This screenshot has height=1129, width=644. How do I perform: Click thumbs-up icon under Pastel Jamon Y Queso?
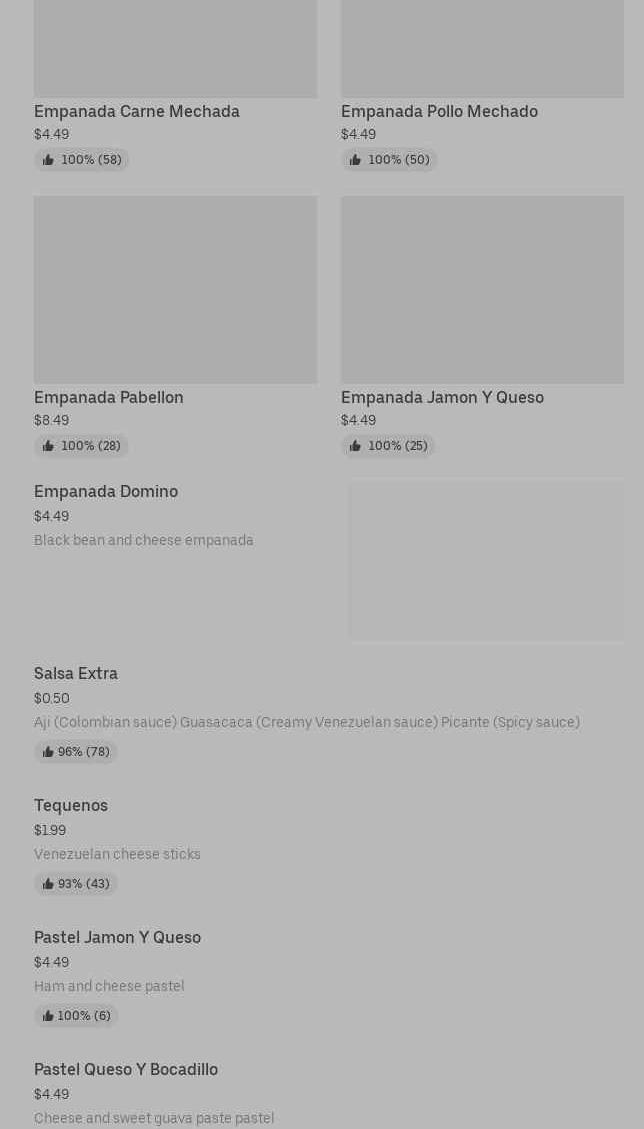pyautogui.click(x=48, y=1016)
